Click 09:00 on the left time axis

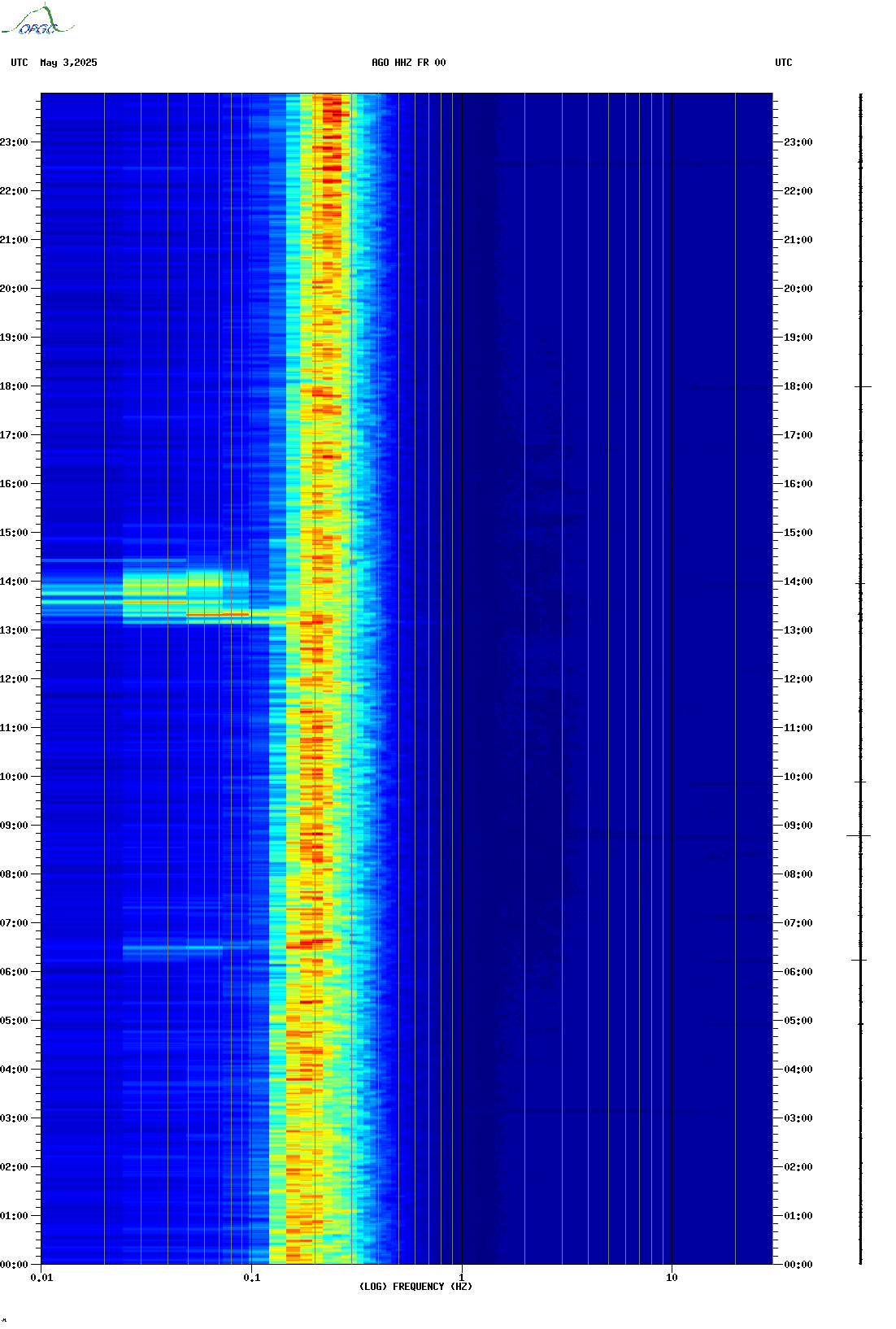click(x=14, y=826)
